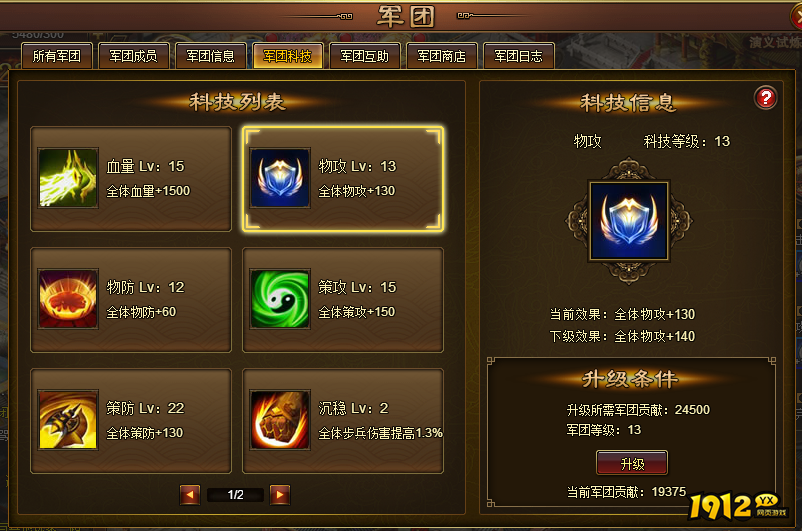The width and height of the screenshot is (802, 531).
Task: Open the red question mark help icon
Action: (x=766, y=98)
